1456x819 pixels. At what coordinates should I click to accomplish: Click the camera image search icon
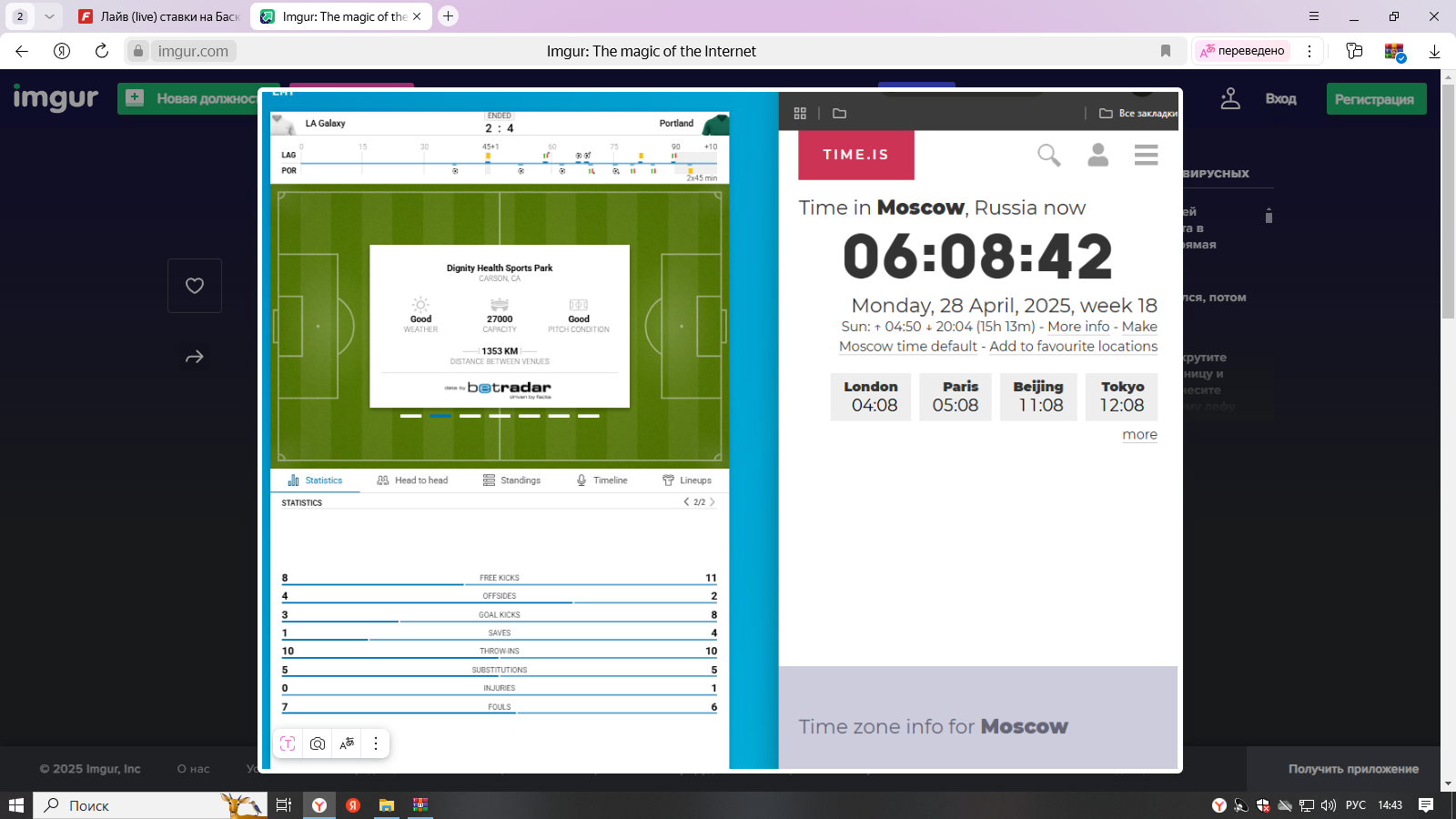(x=318, y=743)
